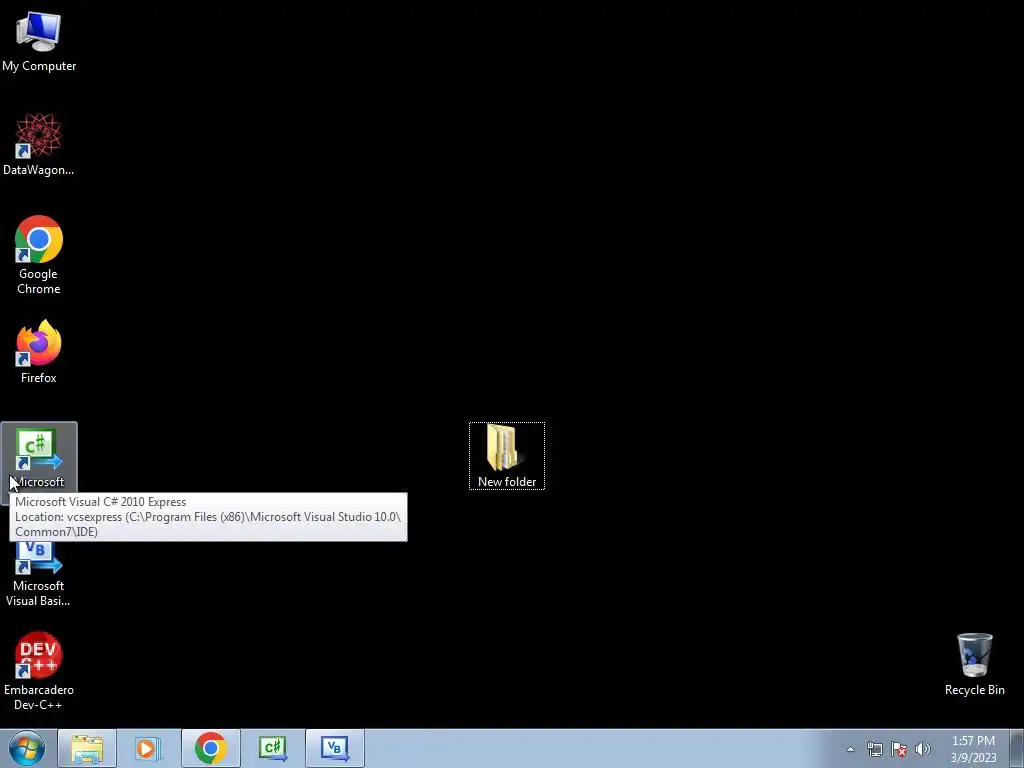Select the Firefox desktop shortcut
This screenshot has width=1024, height=768.
[39, 351]
